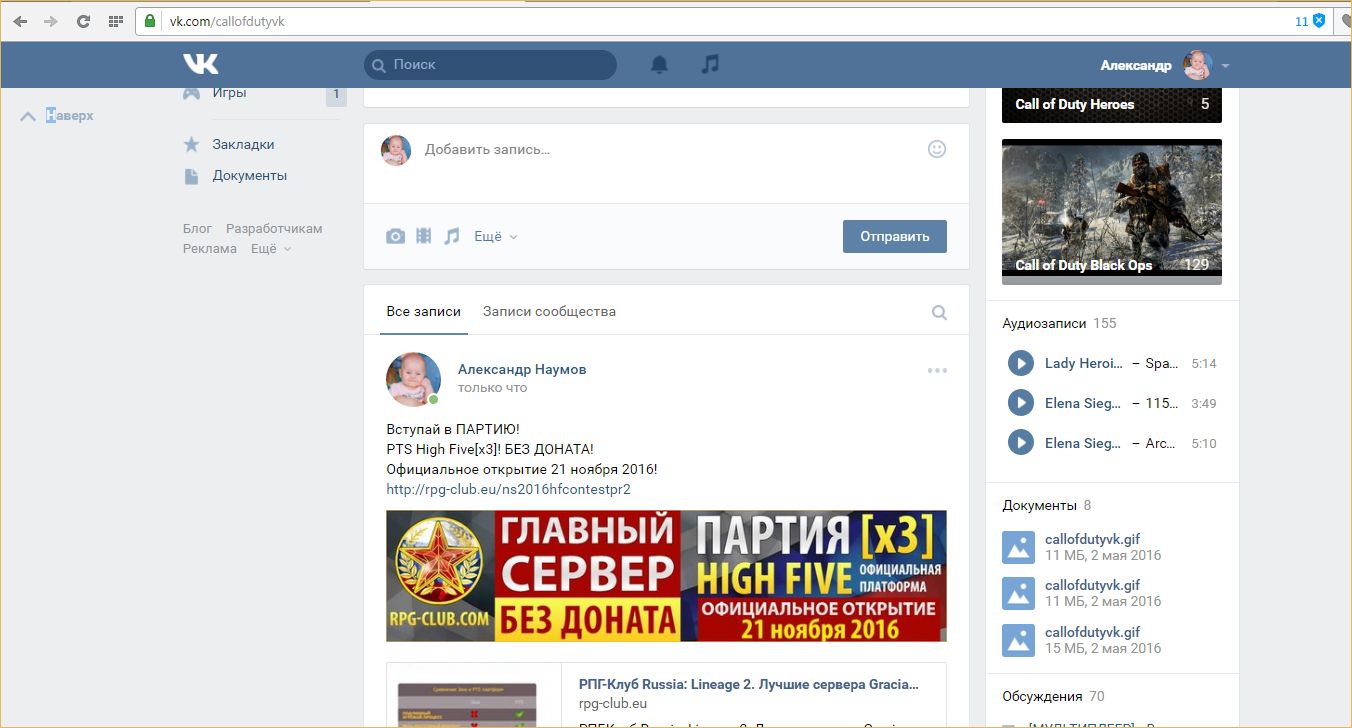The image size is (1352, 728).
Task: Switch to the Все записи tab
Action: (x=424, y=311)
